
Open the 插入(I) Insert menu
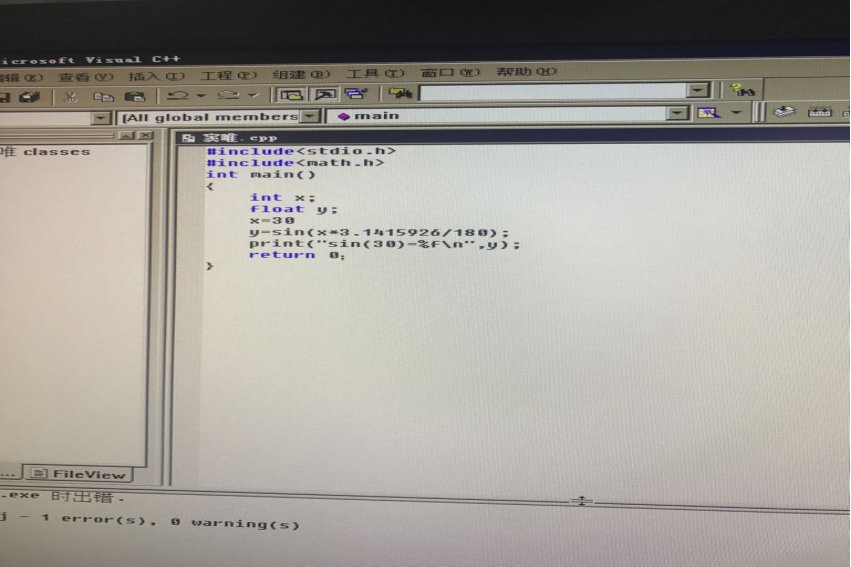click(156, 76)
